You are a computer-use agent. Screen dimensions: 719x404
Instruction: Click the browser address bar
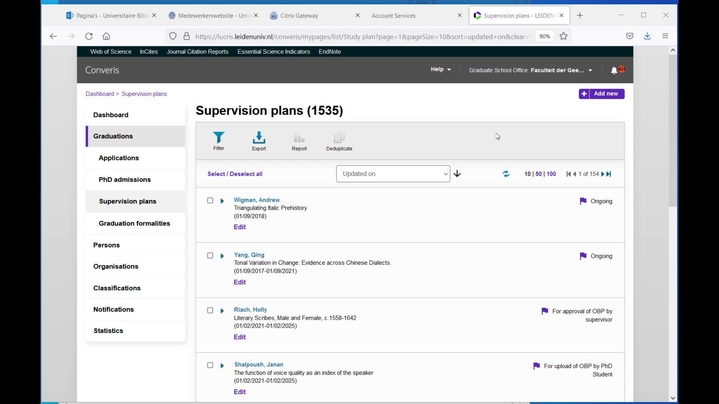(x=360, y=36)
